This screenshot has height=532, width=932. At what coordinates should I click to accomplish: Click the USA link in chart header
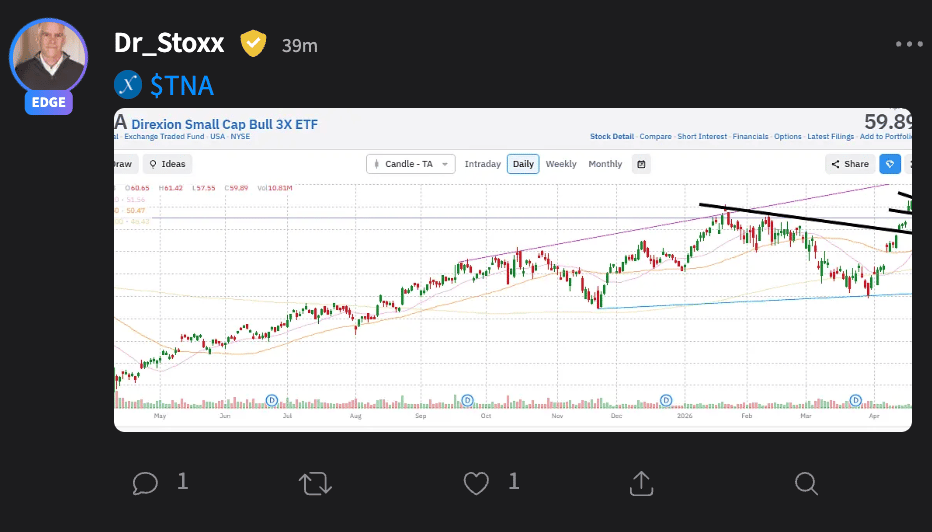coord(218,137)
